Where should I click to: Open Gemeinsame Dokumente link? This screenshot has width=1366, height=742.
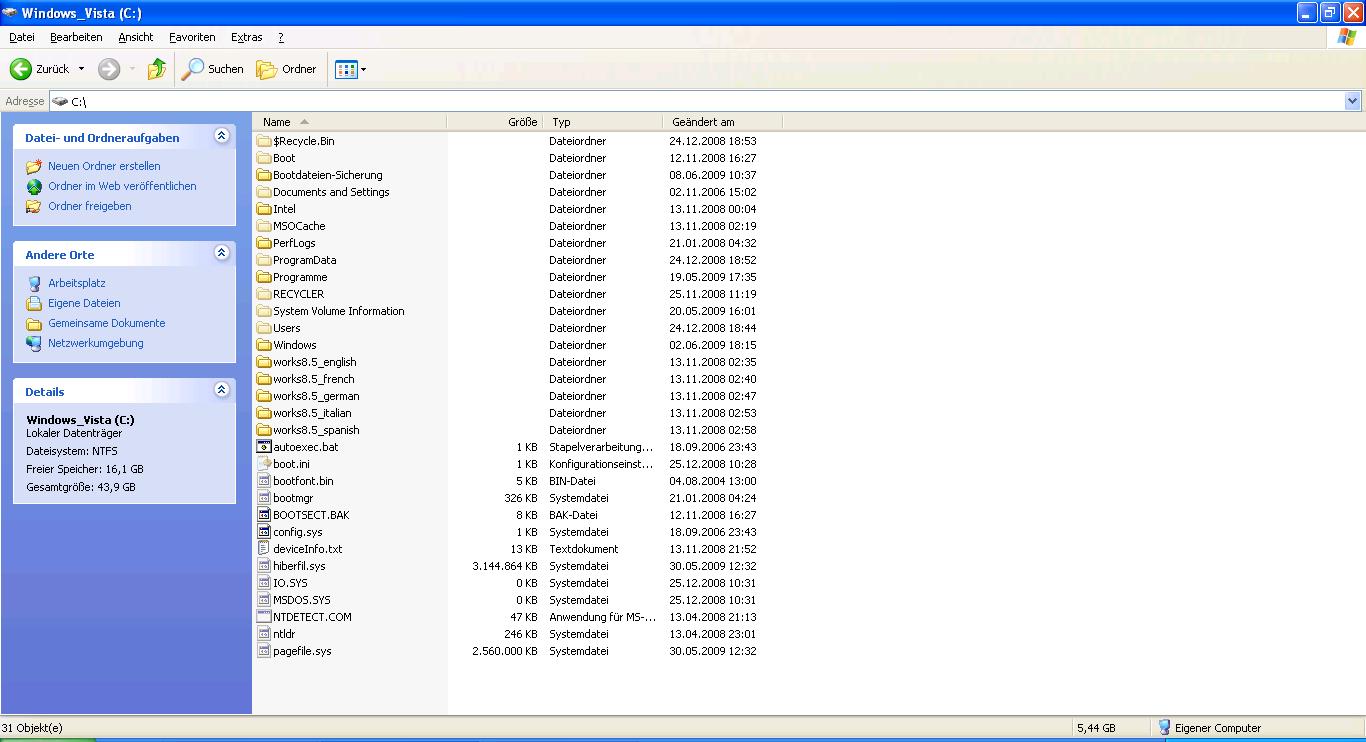pos(107,323)
